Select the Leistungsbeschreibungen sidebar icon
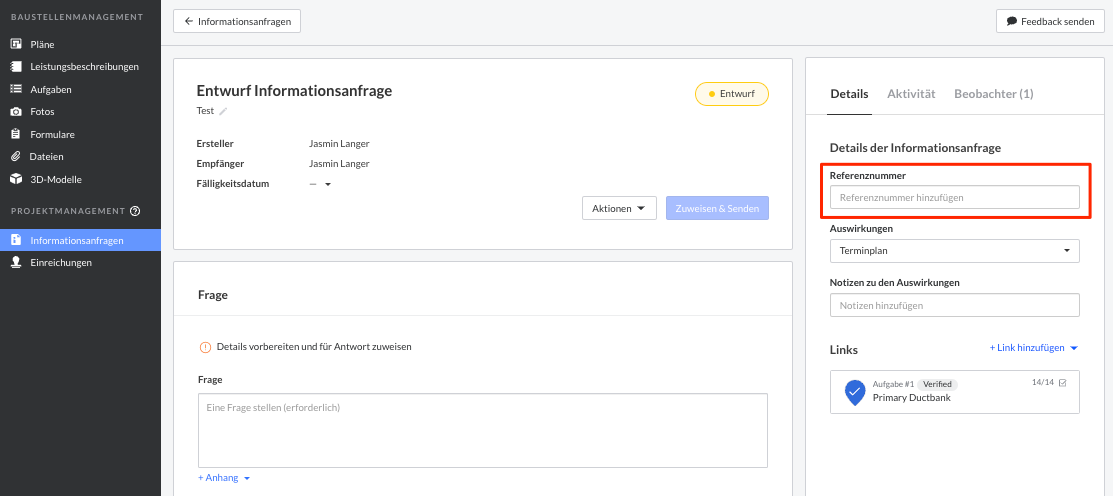Screen dimensions: 1113x496 click(x=16, y=67)
